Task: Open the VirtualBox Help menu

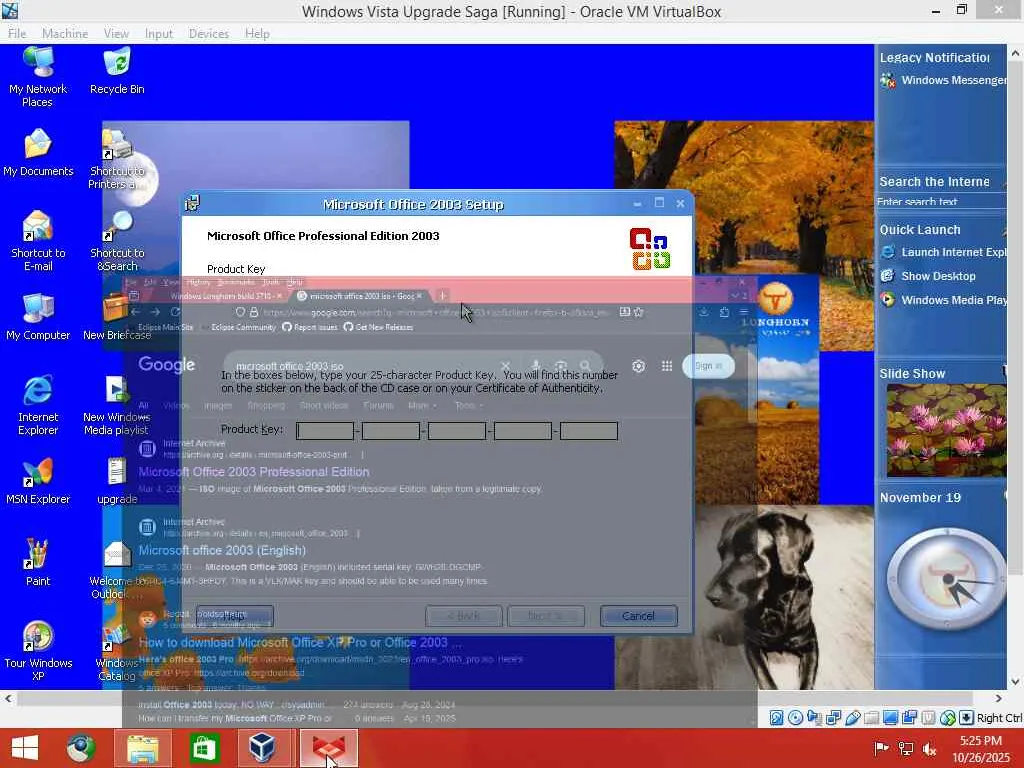Action: point(257,33)
